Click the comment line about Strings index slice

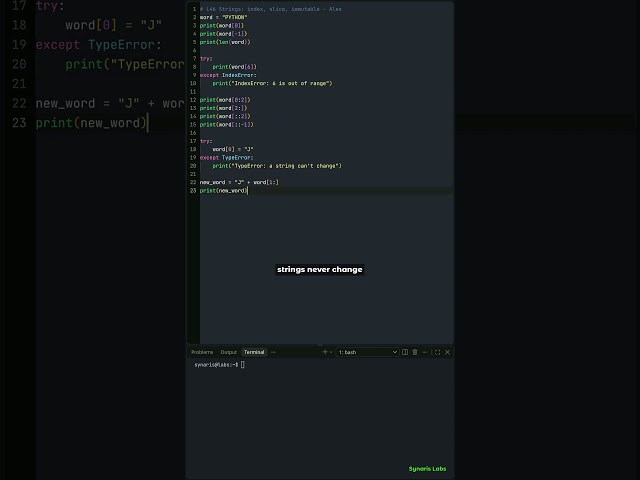coord(271,9)
